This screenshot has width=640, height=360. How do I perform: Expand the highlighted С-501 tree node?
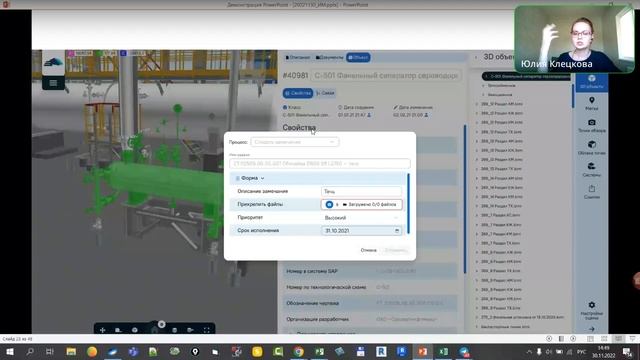coord(486,76)
